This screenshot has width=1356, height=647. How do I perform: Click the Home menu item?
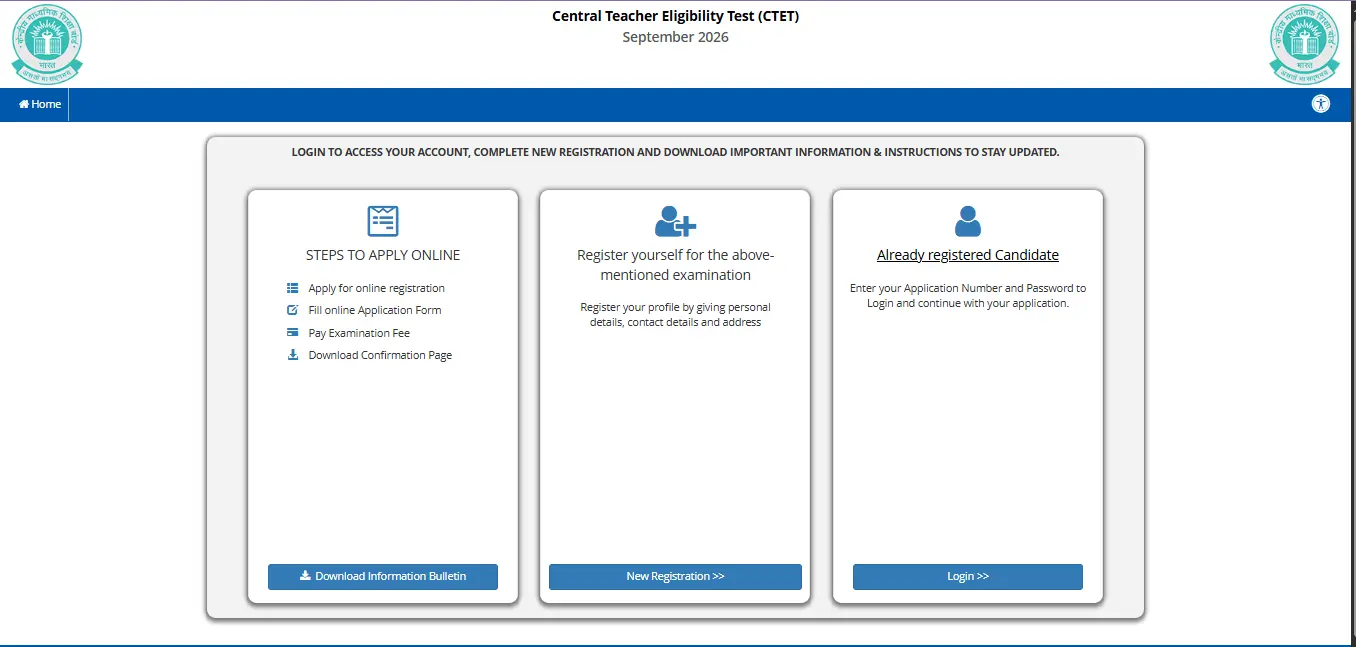coord(40,104)
